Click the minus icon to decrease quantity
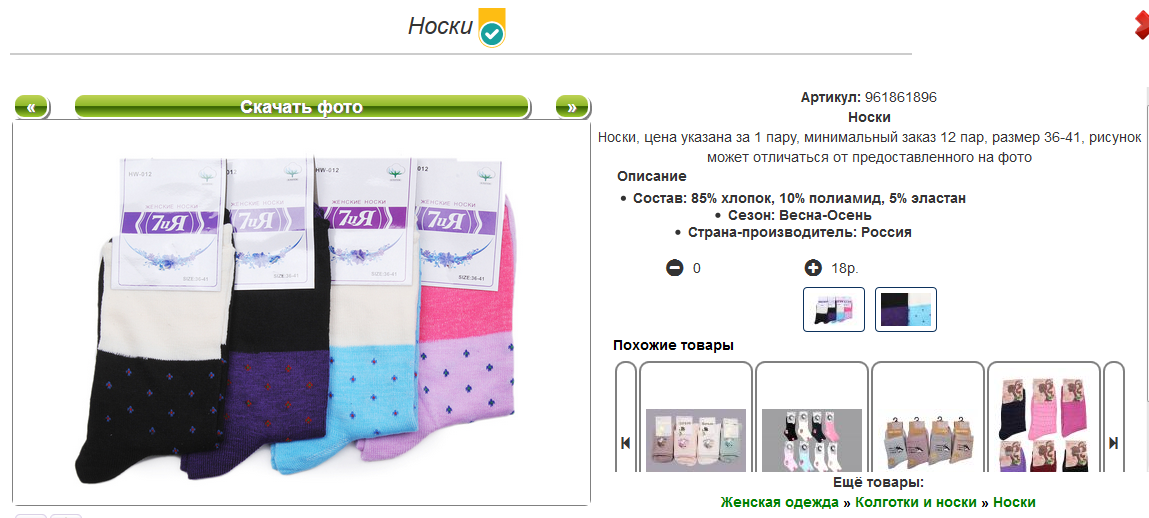 point(674,268)
